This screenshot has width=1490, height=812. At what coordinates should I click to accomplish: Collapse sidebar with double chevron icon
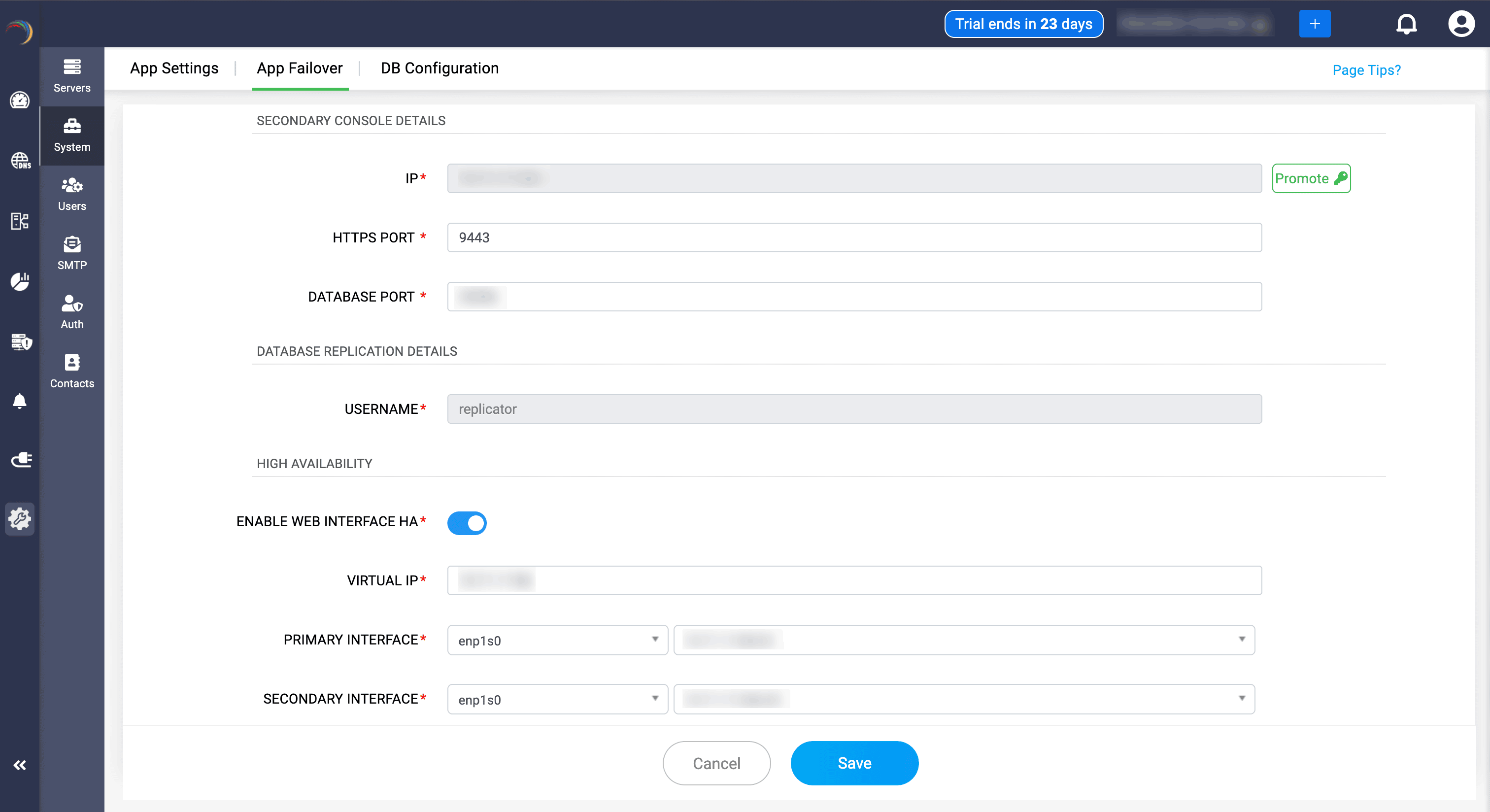pos(20,765)
